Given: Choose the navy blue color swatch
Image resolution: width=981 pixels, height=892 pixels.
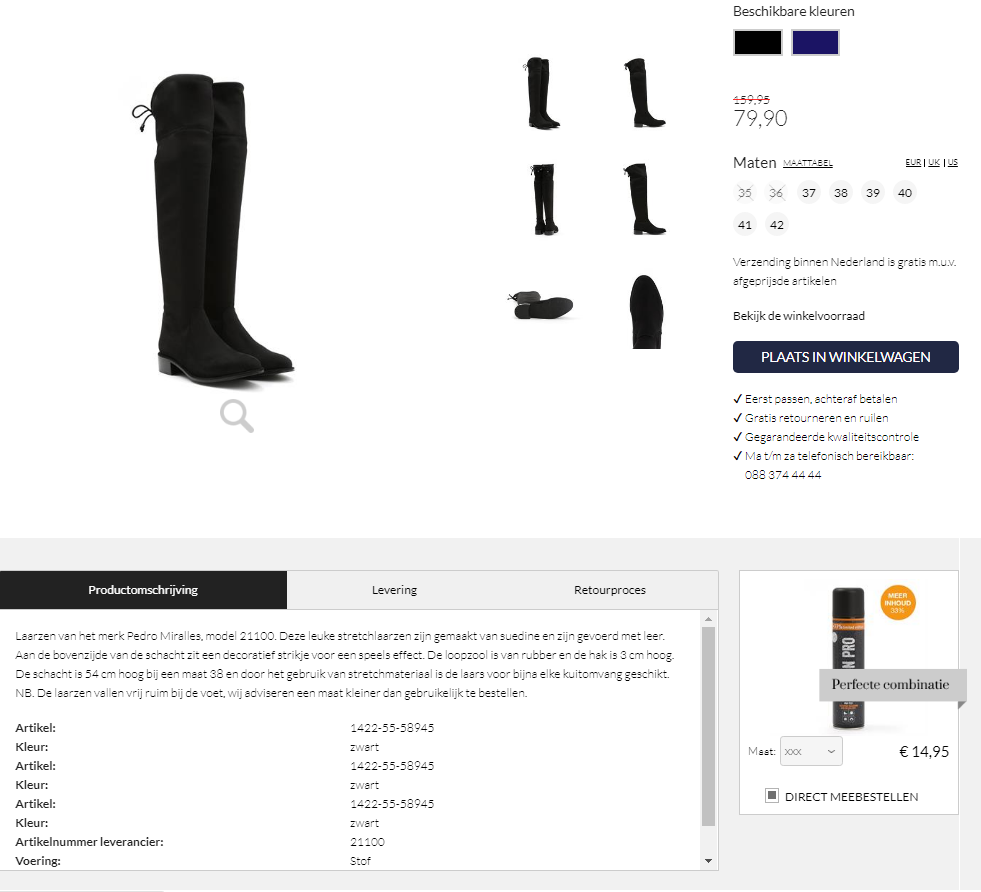Looking at the screenshot, I should point(815,43).
